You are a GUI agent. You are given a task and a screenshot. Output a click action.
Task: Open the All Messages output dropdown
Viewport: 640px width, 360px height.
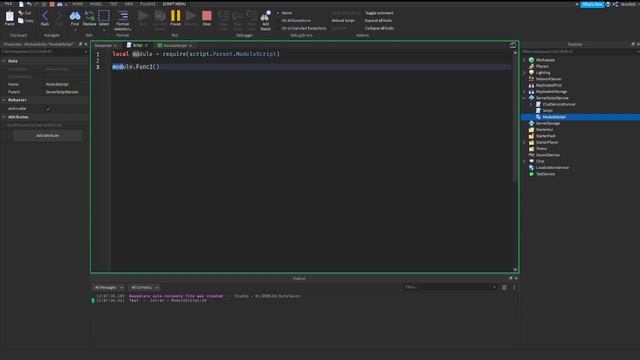click(108, 287)
